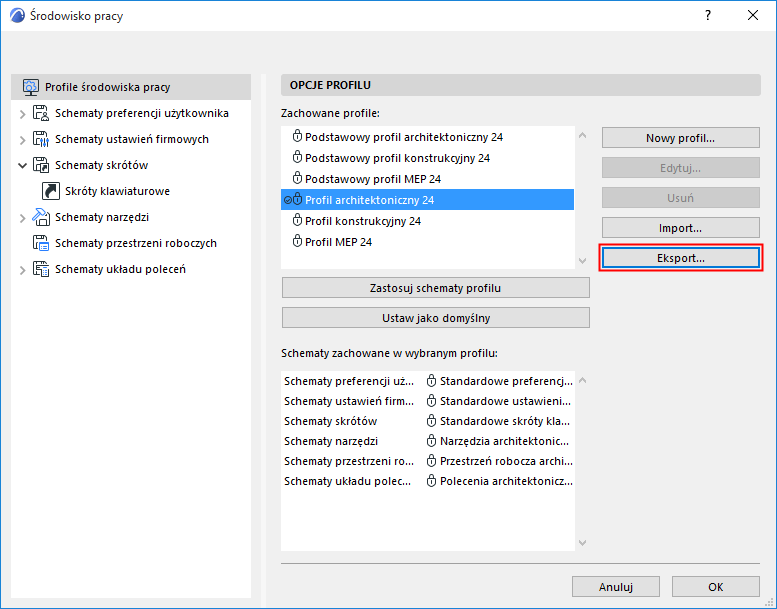Click the Schematy przestrzeni roboczych icon

[41, 243]
